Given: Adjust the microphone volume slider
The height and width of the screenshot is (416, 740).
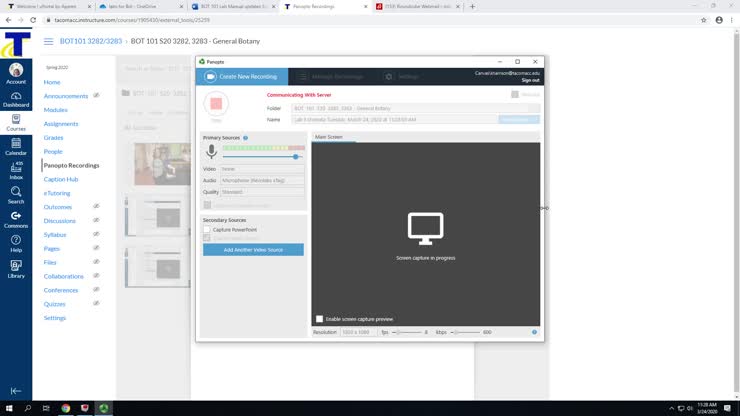Looking at the screenshot, I should pos(295,156).
